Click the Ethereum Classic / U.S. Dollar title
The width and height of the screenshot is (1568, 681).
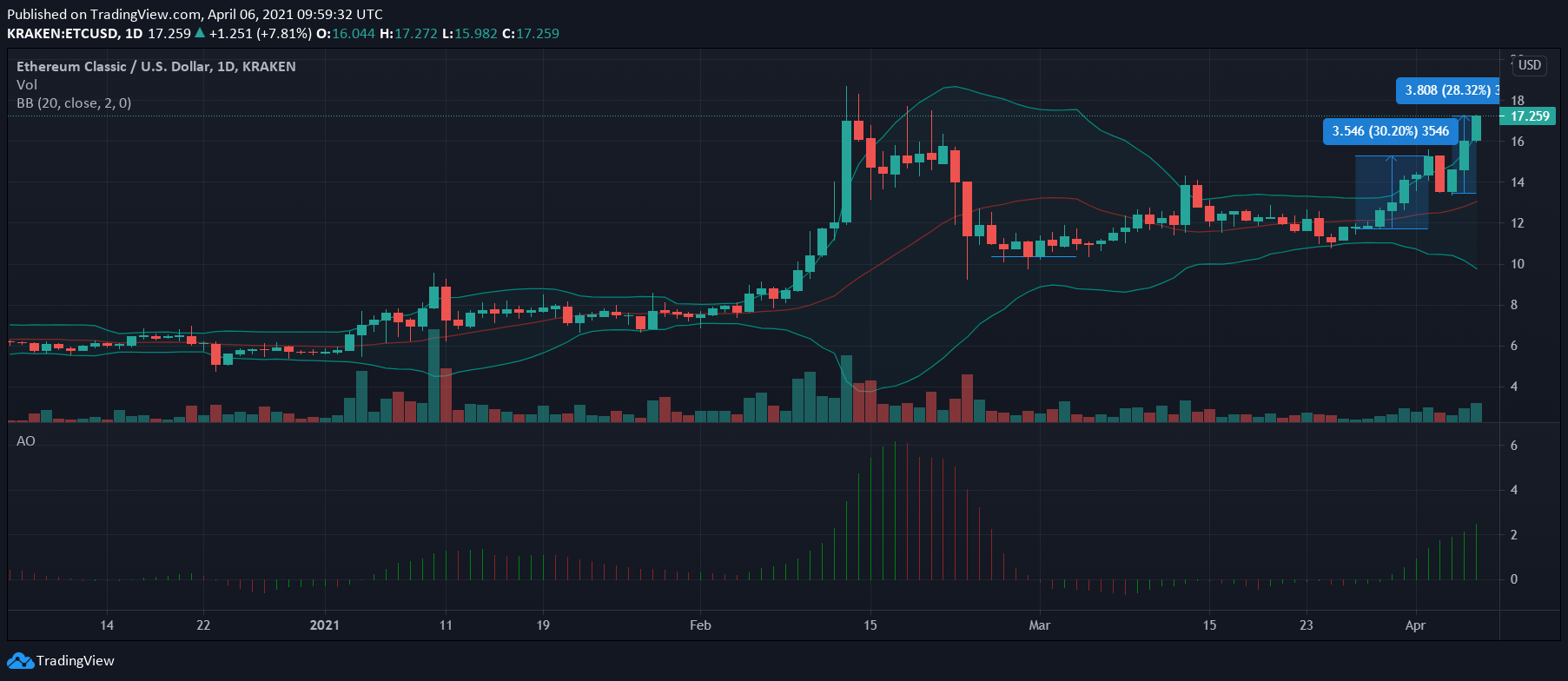(x=156, y=66)
